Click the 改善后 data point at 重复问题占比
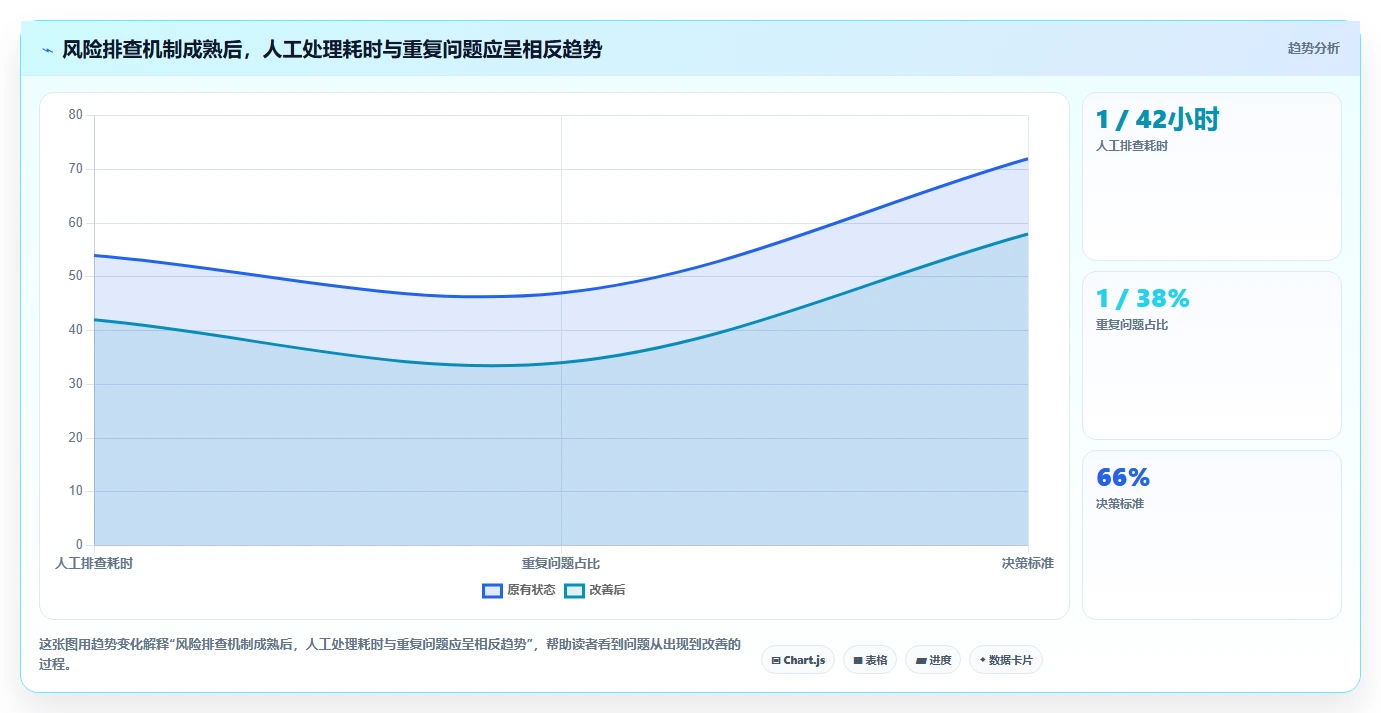The image size is (1381, 713). click(x=561, y=362)
